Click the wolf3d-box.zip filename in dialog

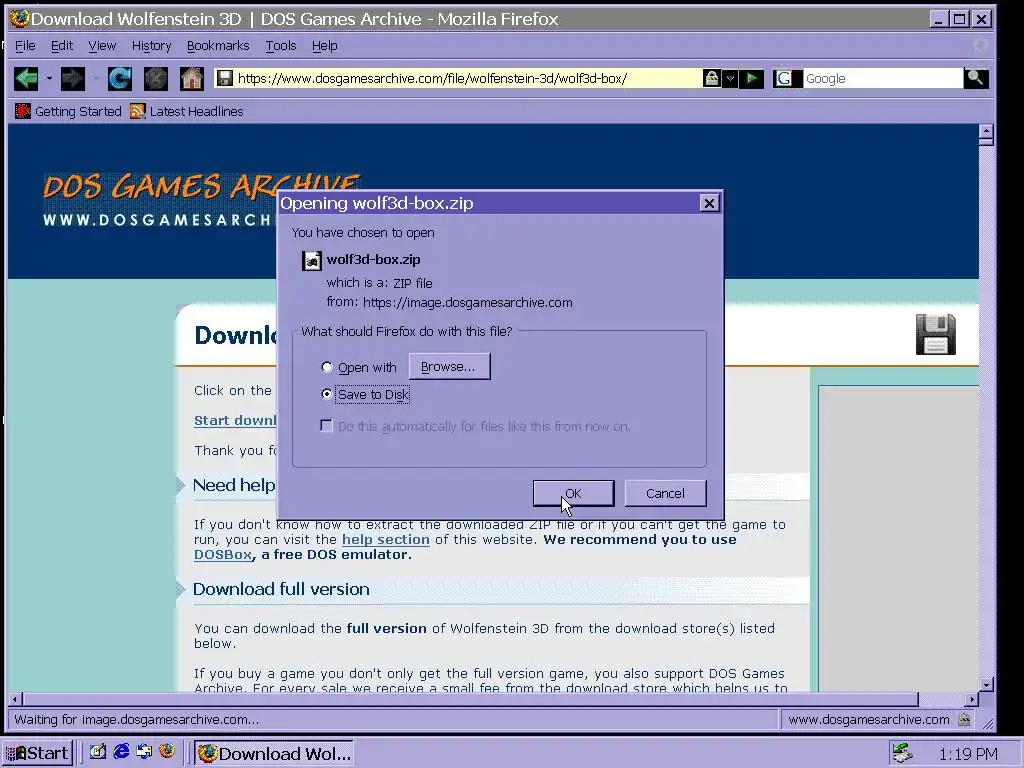pyautogui.click(x=374, y=259)
